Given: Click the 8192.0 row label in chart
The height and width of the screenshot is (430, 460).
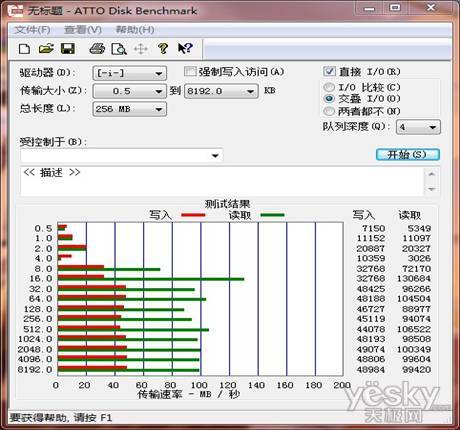Looking at the screenshot, I should coord(35,369).
